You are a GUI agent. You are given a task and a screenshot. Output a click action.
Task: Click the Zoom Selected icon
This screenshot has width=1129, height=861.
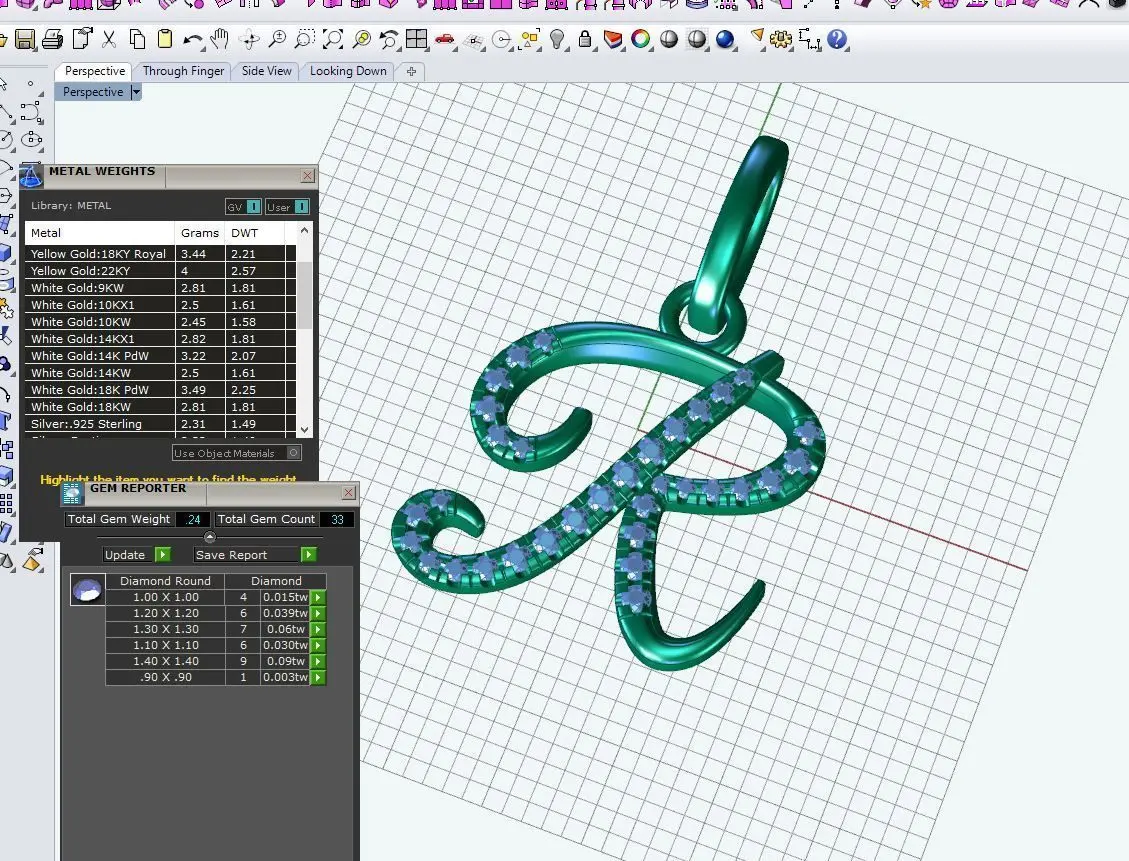coord(361,39)
